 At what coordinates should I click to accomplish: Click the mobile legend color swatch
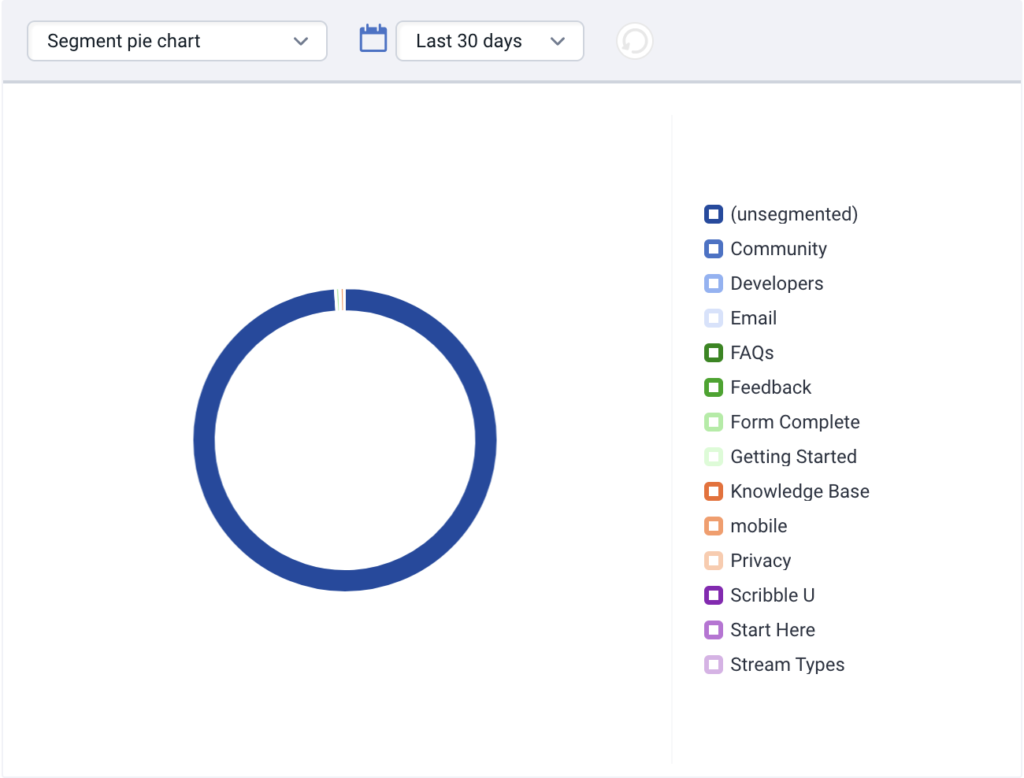tap(713, 526)
